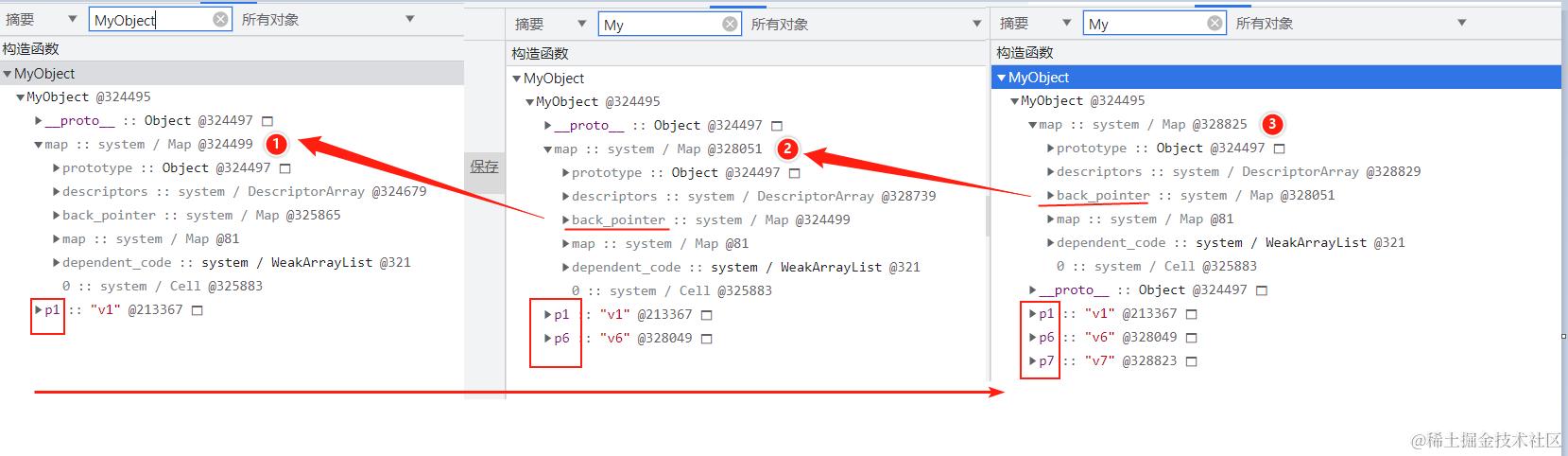Expand descriptors DescriptorArray @328829
This screenshot has height=456, width=1568.
[1050, 172]
